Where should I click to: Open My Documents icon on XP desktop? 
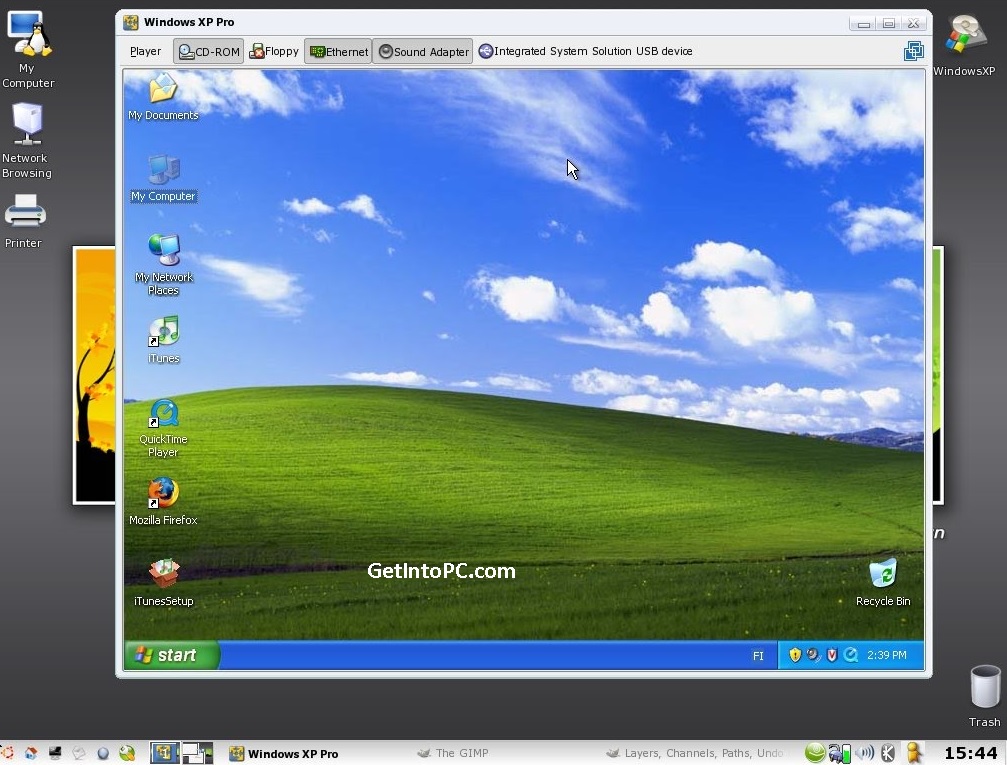[x=163, y=97]
